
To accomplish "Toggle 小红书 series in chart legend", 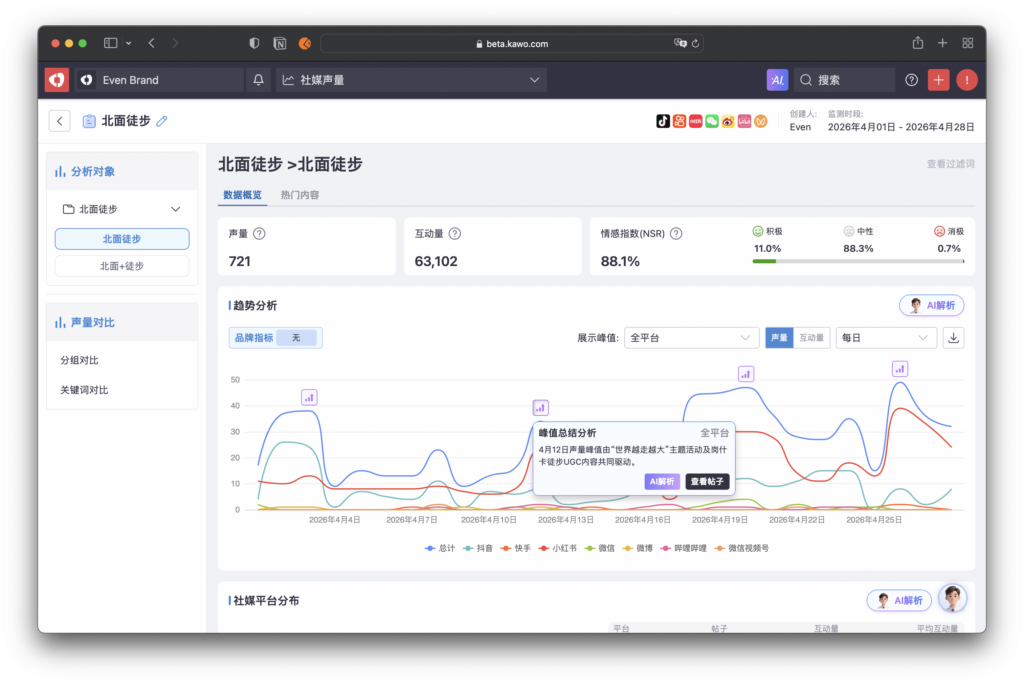I will [558, 548].
